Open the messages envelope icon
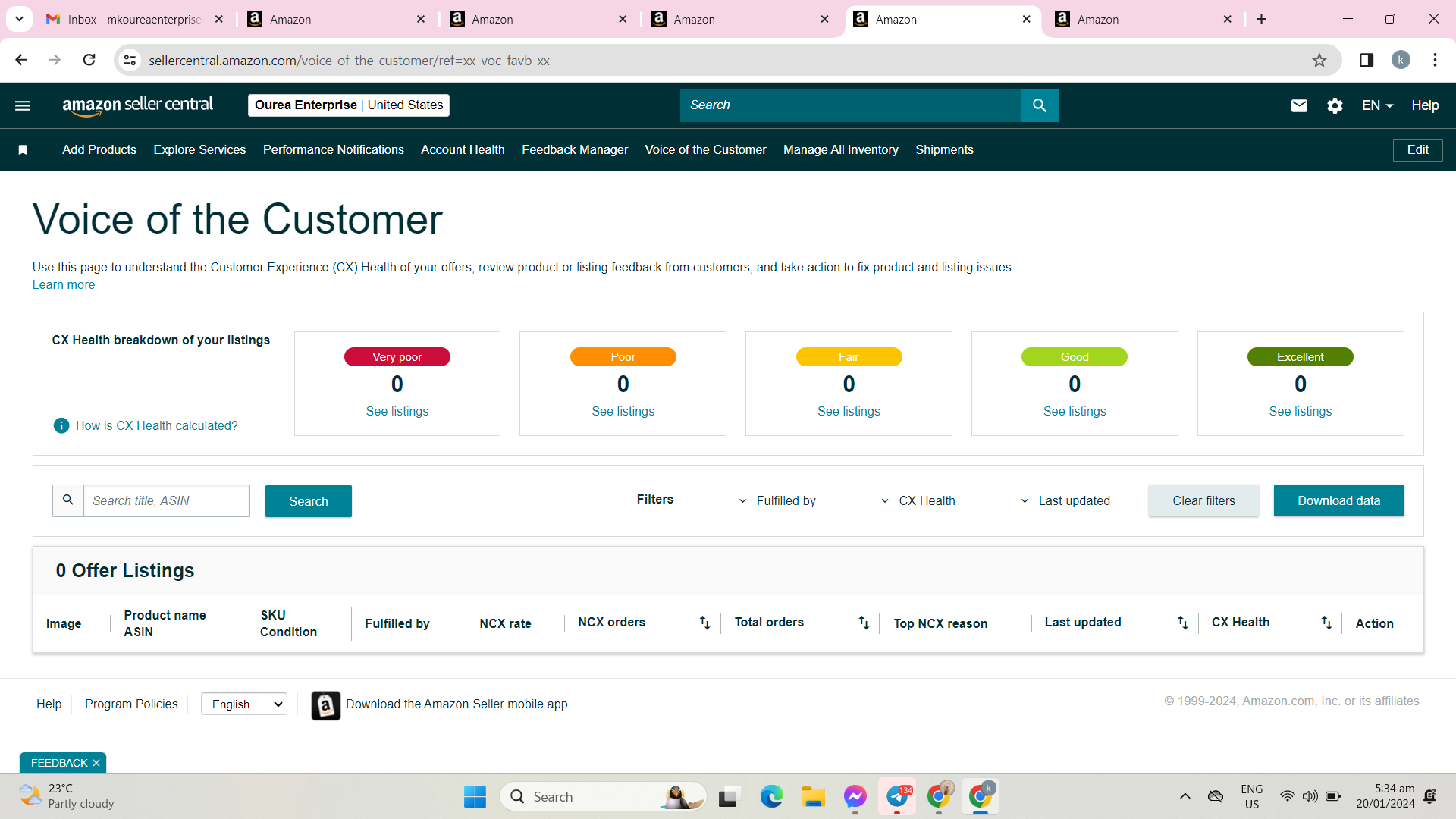 coord(1299,105)
